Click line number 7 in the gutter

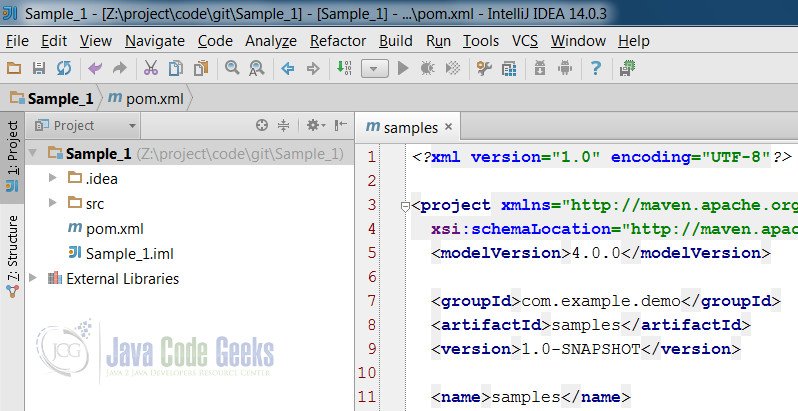[372, 301]
